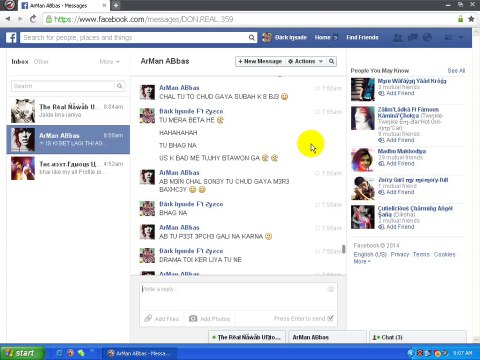The width and height of the screenshot is (480, 360).
Task: Click the Write a reply text box
Action: coord(238,297)
